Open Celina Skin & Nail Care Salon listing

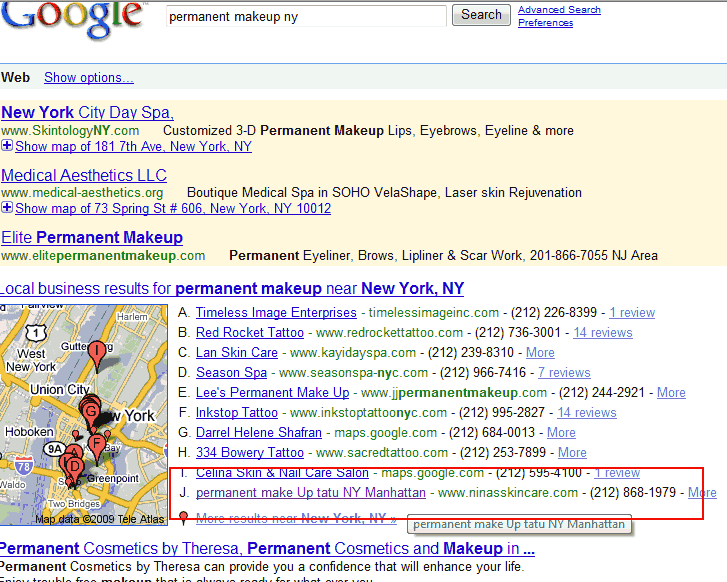tap(282, 473)
